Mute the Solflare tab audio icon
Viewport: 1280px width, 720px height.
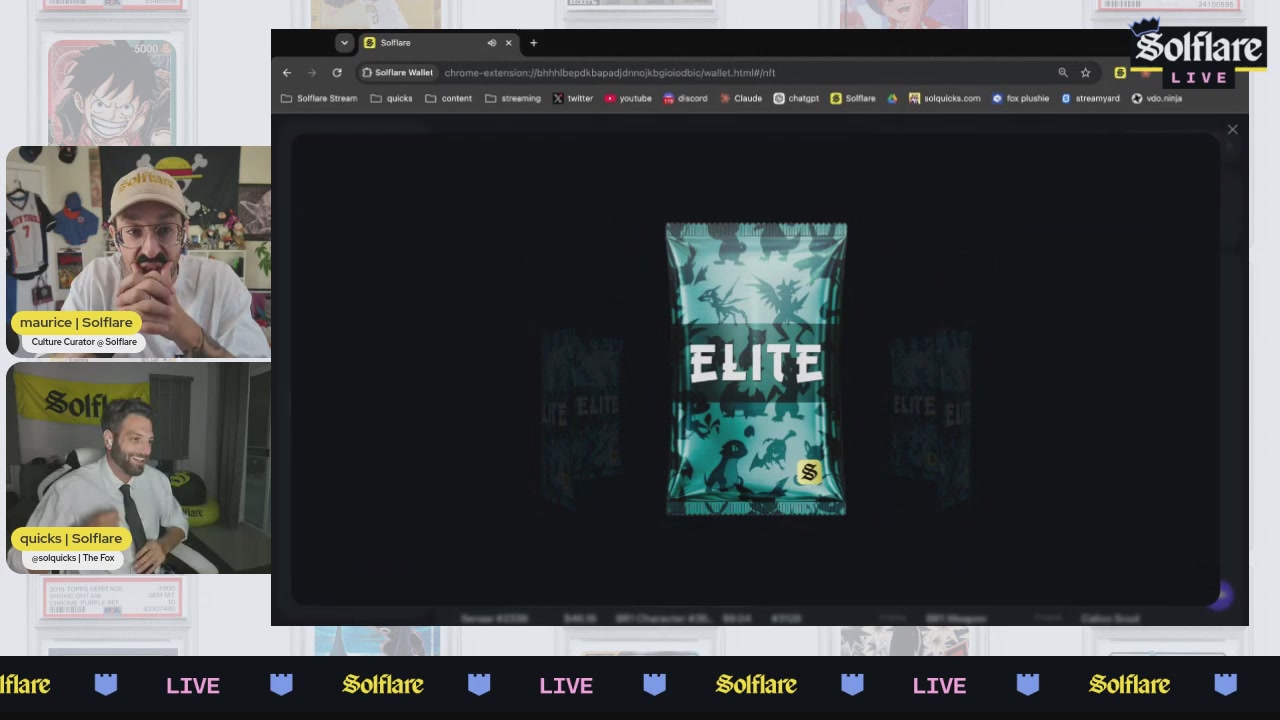pyautogui.click(x=491, y=43)
